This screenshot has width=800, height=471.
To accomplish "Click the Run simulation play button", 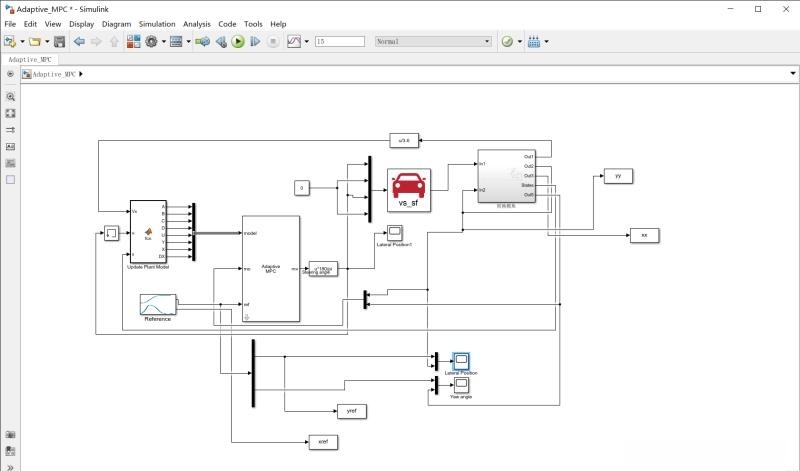I will point(238,42).
